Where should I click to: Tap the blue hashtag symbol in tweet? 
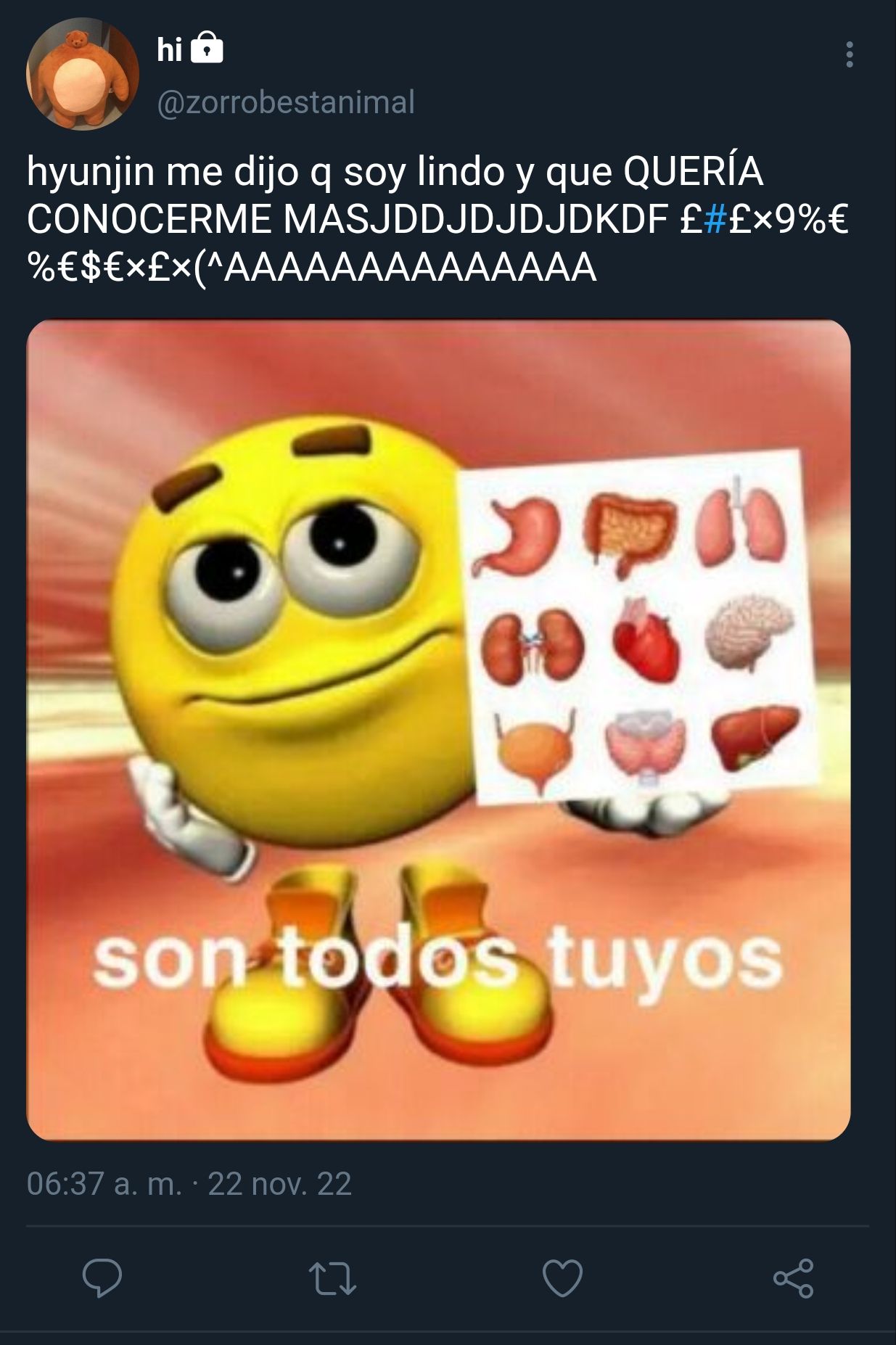point(715,219)
